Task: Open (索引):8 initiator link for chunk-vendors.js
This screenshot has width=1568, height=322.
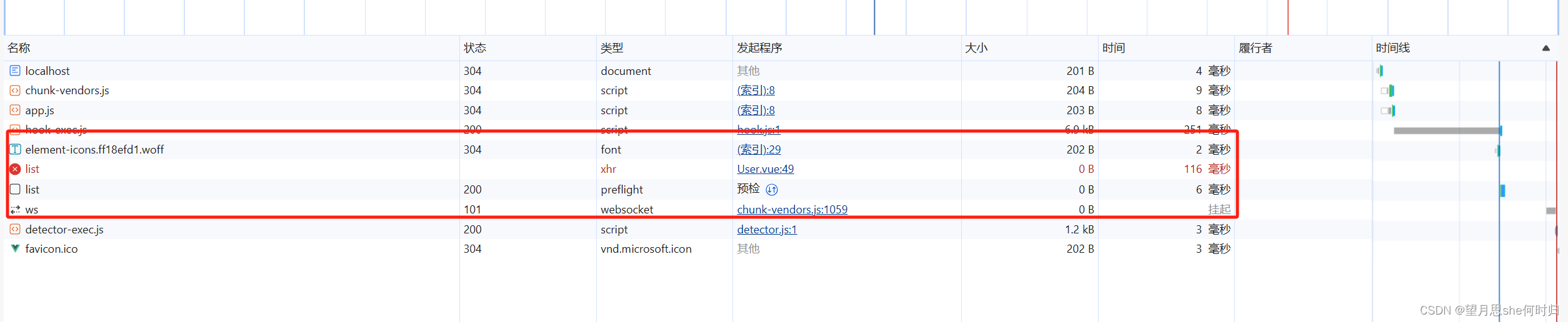Action: (x=756, y=90)
